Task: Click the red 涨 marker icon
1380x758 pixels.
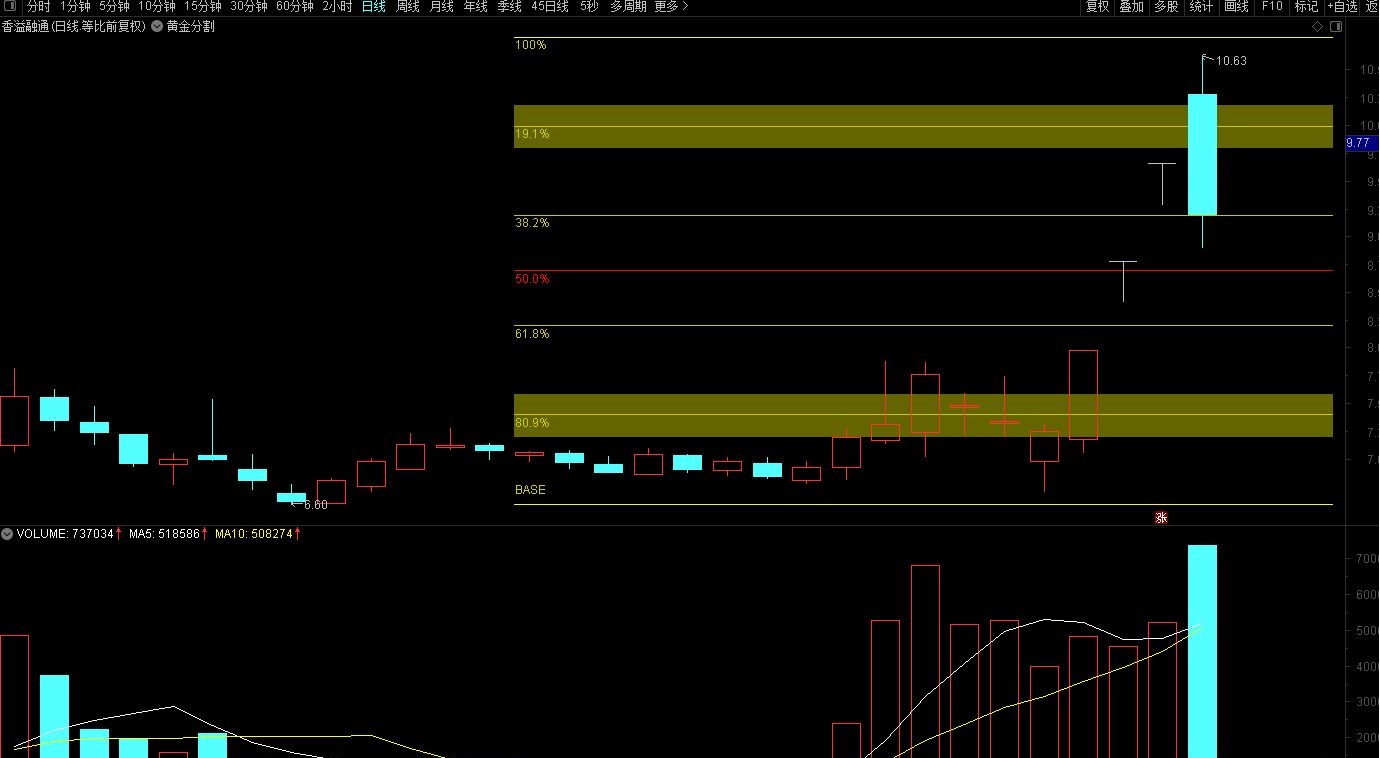Action: pos(1161,518)
